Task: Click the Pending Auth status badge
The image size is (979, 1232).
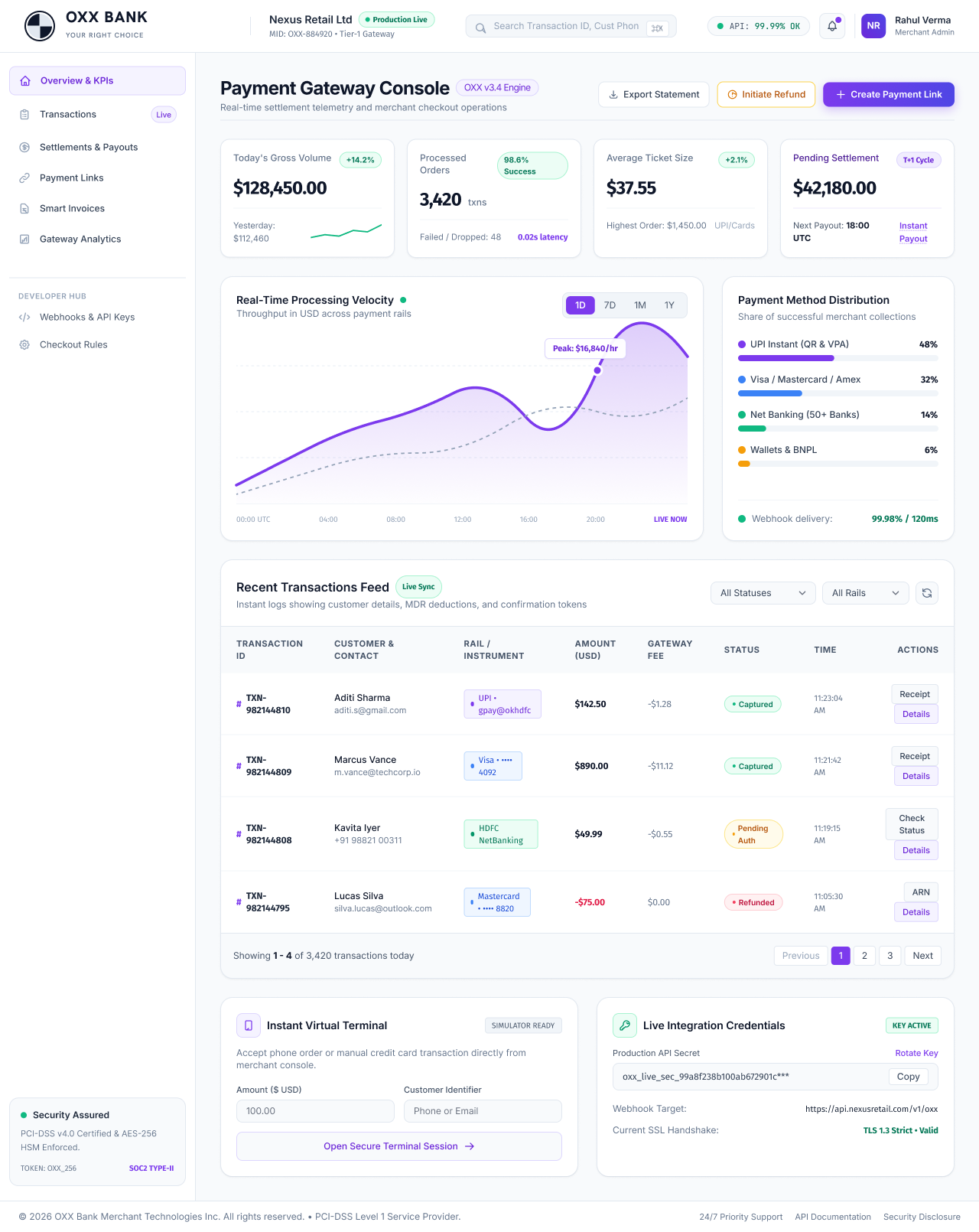Action: [x=753, y=834]
